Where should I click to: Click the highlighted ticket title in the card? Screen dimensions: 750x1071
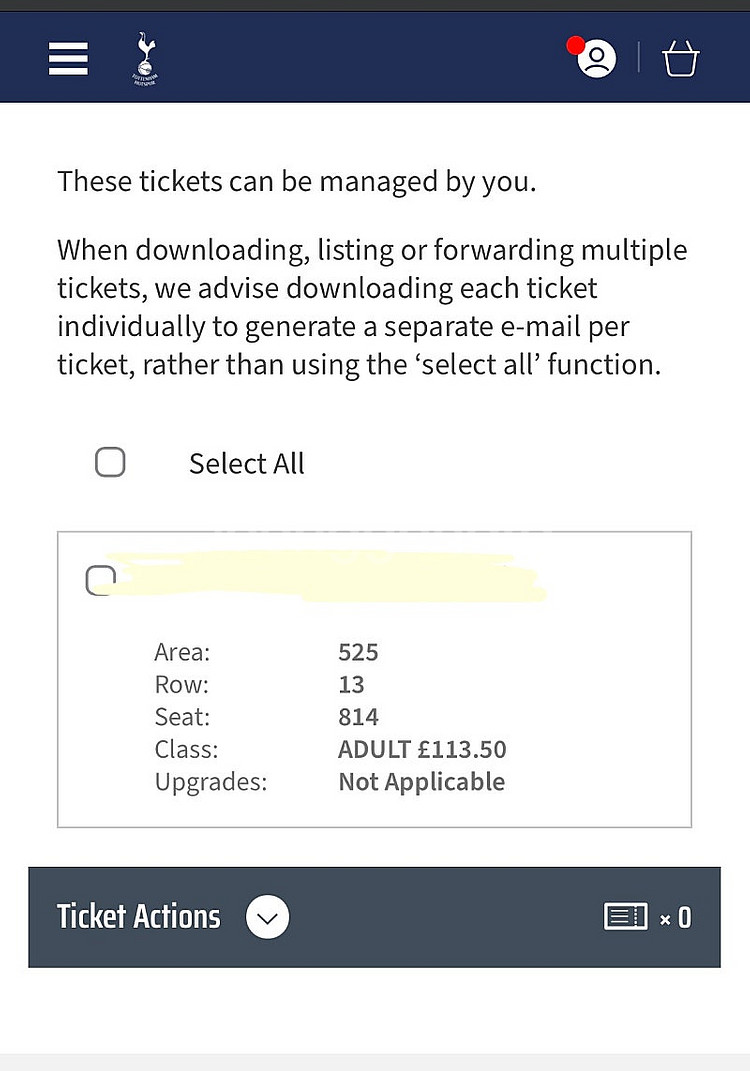(328, 576)
